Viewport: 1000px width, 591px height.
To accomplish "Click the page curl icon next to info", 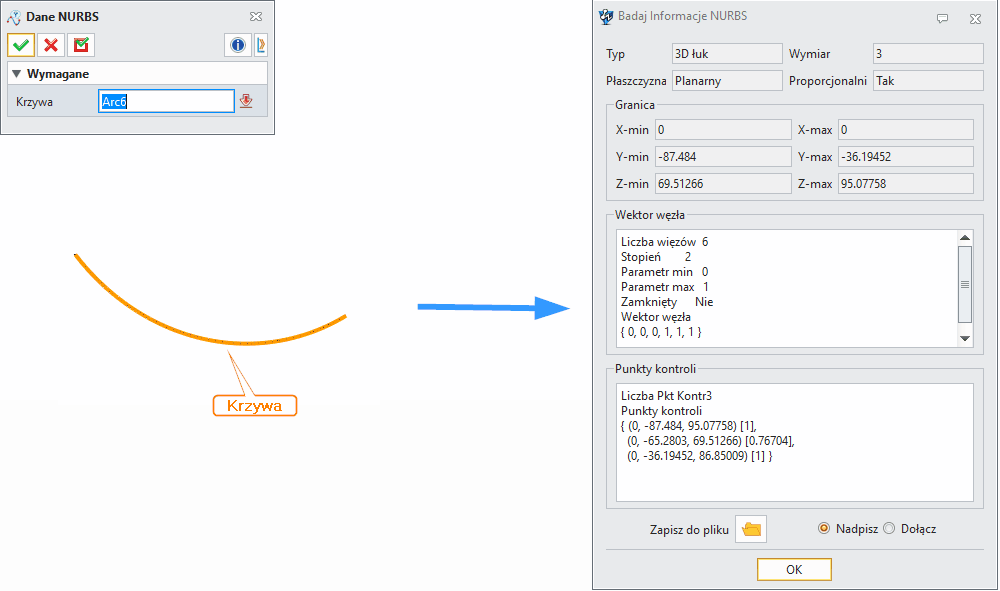I will [260, 45].
